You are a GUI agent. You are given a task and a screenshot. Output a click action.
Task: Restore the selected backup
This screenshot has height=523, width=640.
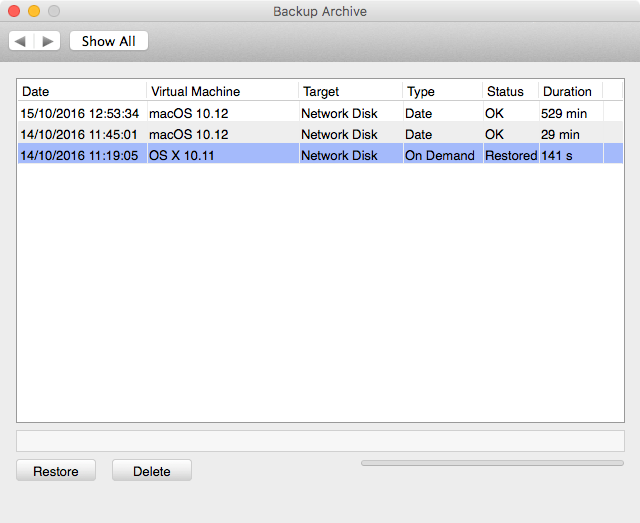pos(56,470)
